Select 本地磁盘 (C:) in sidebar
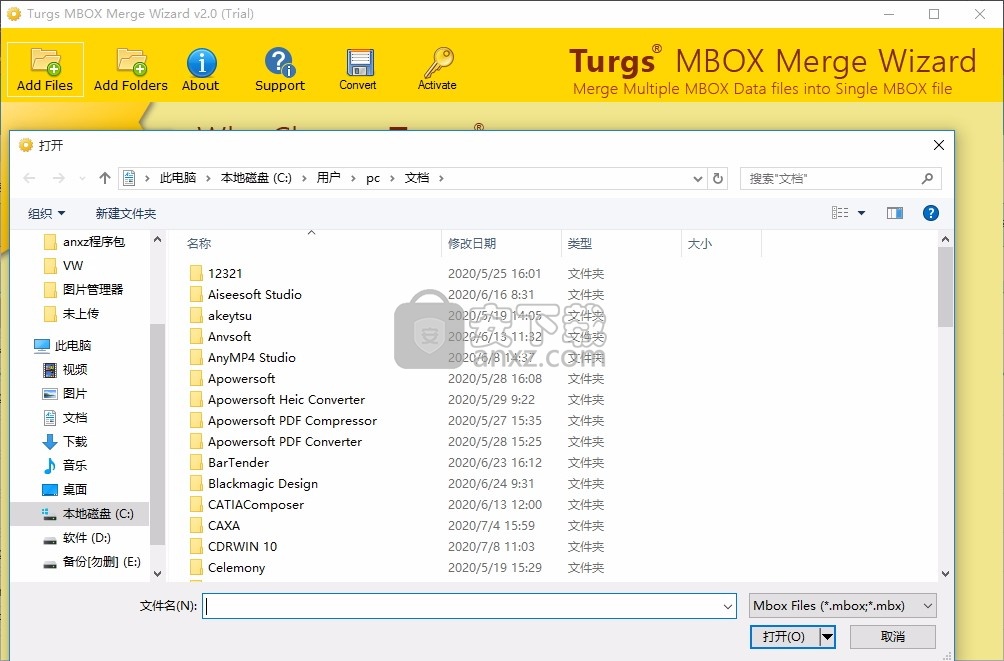 (x=81, y=514)
